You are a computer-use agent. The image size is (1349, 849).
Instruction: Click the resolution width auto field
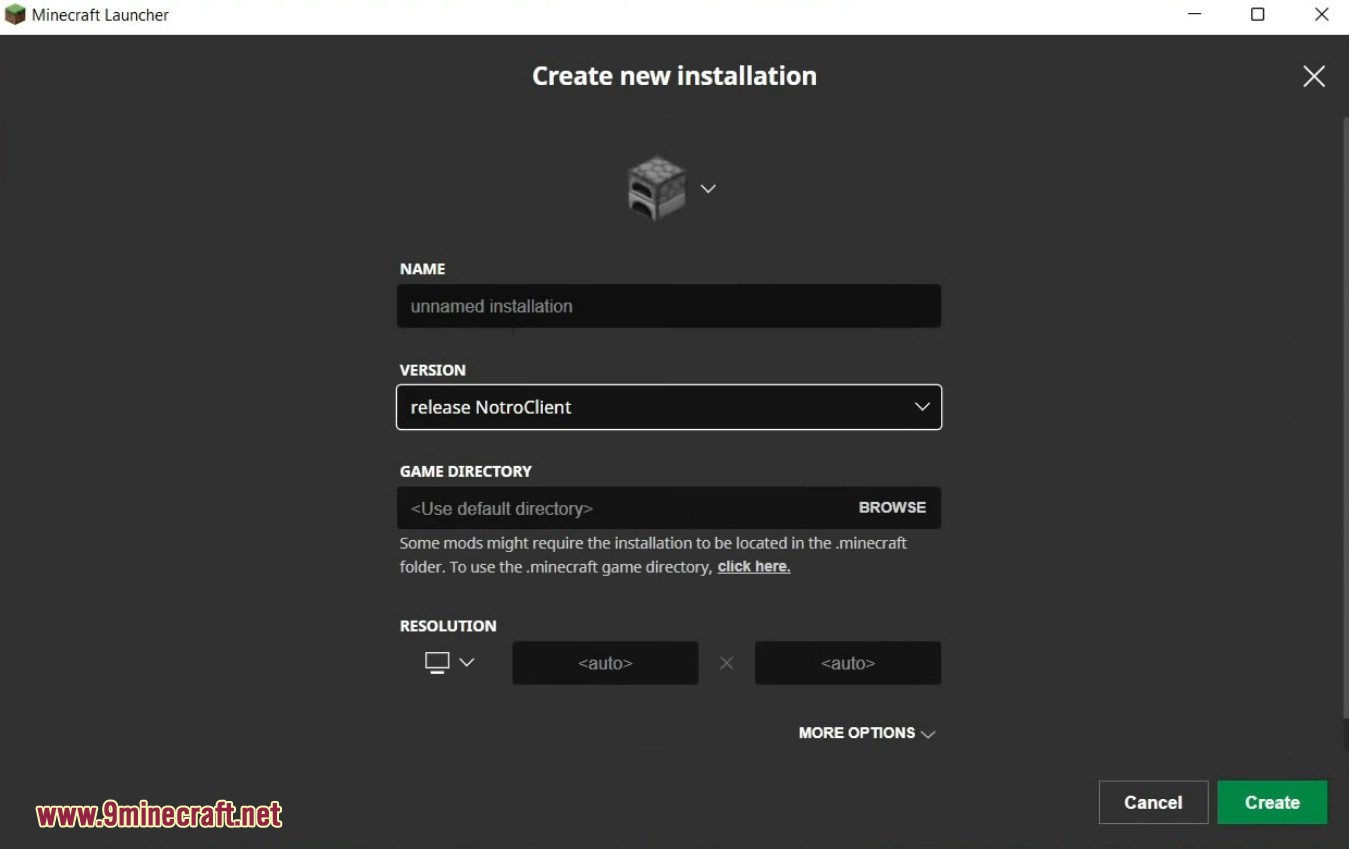pyautogui.click(x=605, y=663)
